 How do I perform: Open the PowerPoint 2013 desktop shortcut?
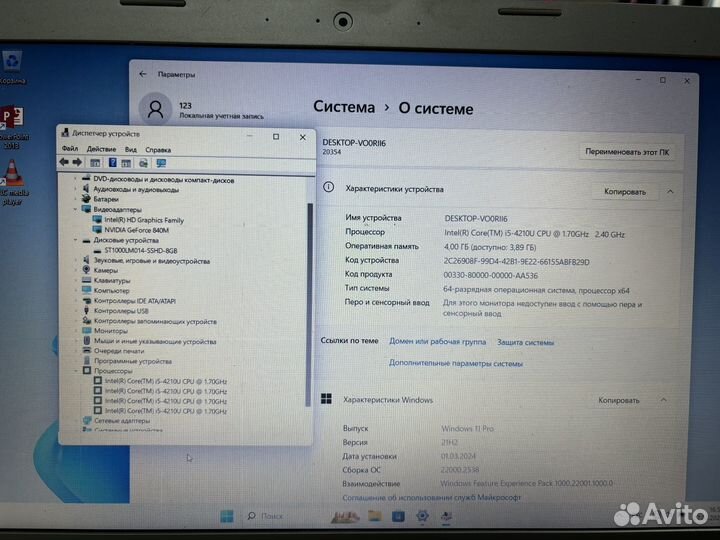tap(12, 127)
